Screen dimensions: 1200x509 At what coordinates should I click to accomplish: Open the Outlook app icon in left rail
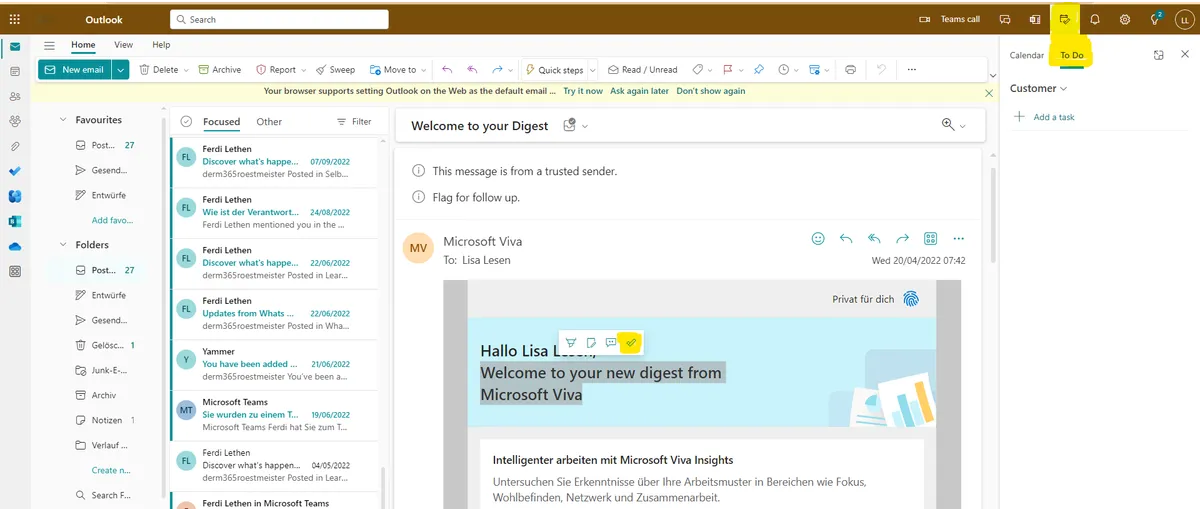15,221
